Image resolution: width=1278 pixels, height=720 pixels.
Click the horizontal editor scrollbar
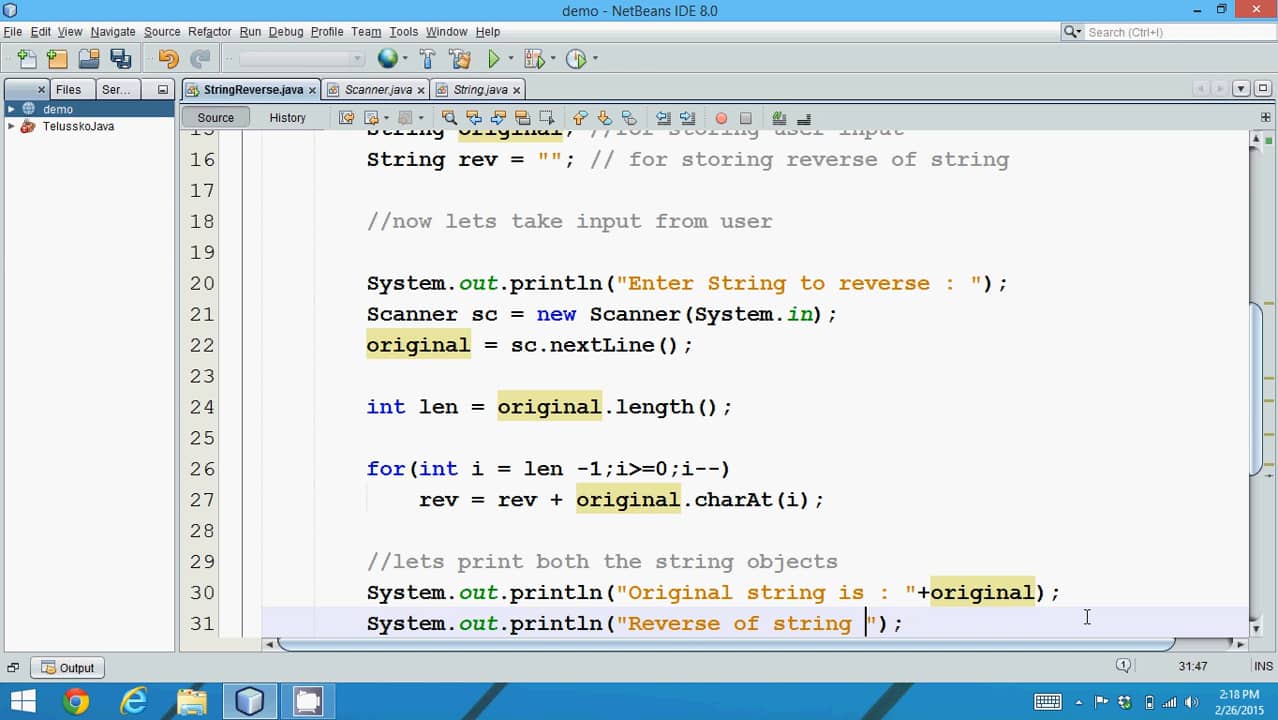tap(725, 644)
